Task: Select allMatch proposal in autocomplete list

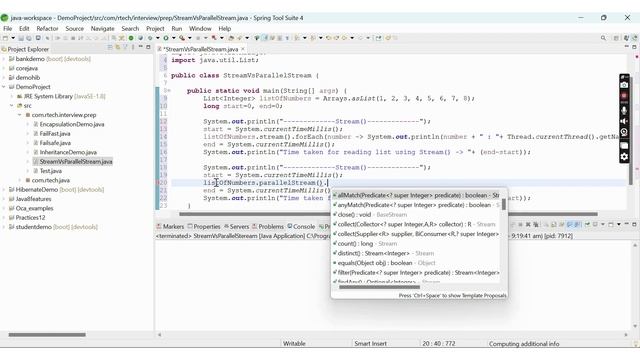Action: click(x=416, y=196)
